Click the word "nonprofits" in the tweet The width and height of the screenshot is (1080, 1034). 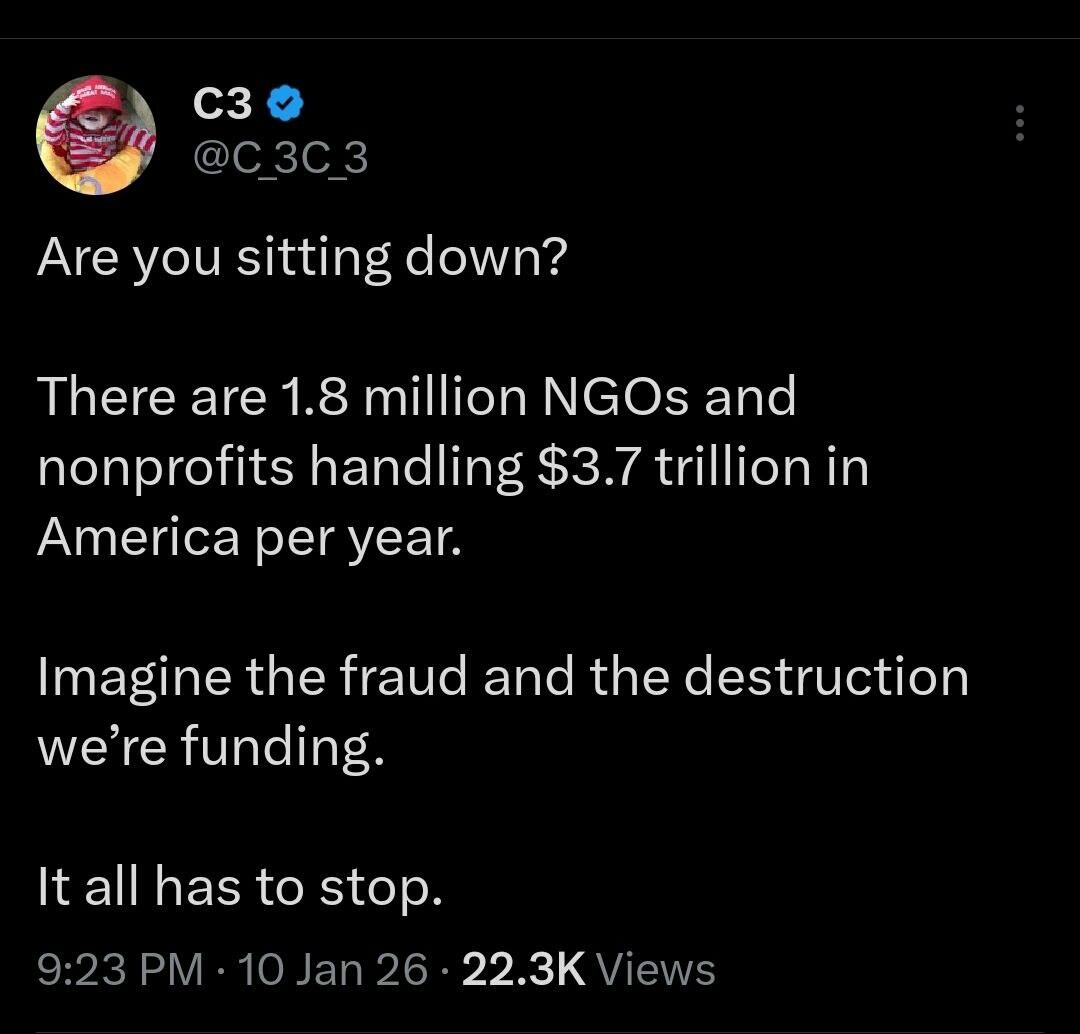(x=166, y=467)
